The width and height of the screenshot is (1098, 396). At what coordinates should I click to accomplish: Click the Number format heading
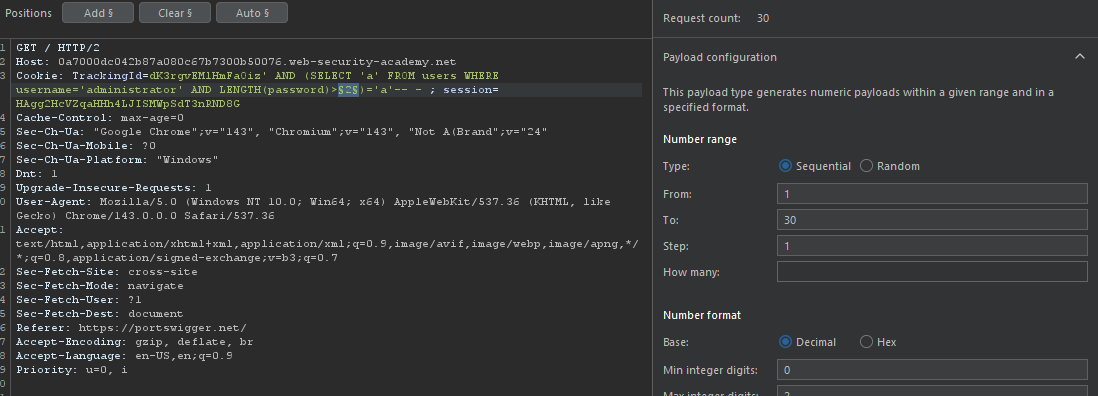[702, 316]
